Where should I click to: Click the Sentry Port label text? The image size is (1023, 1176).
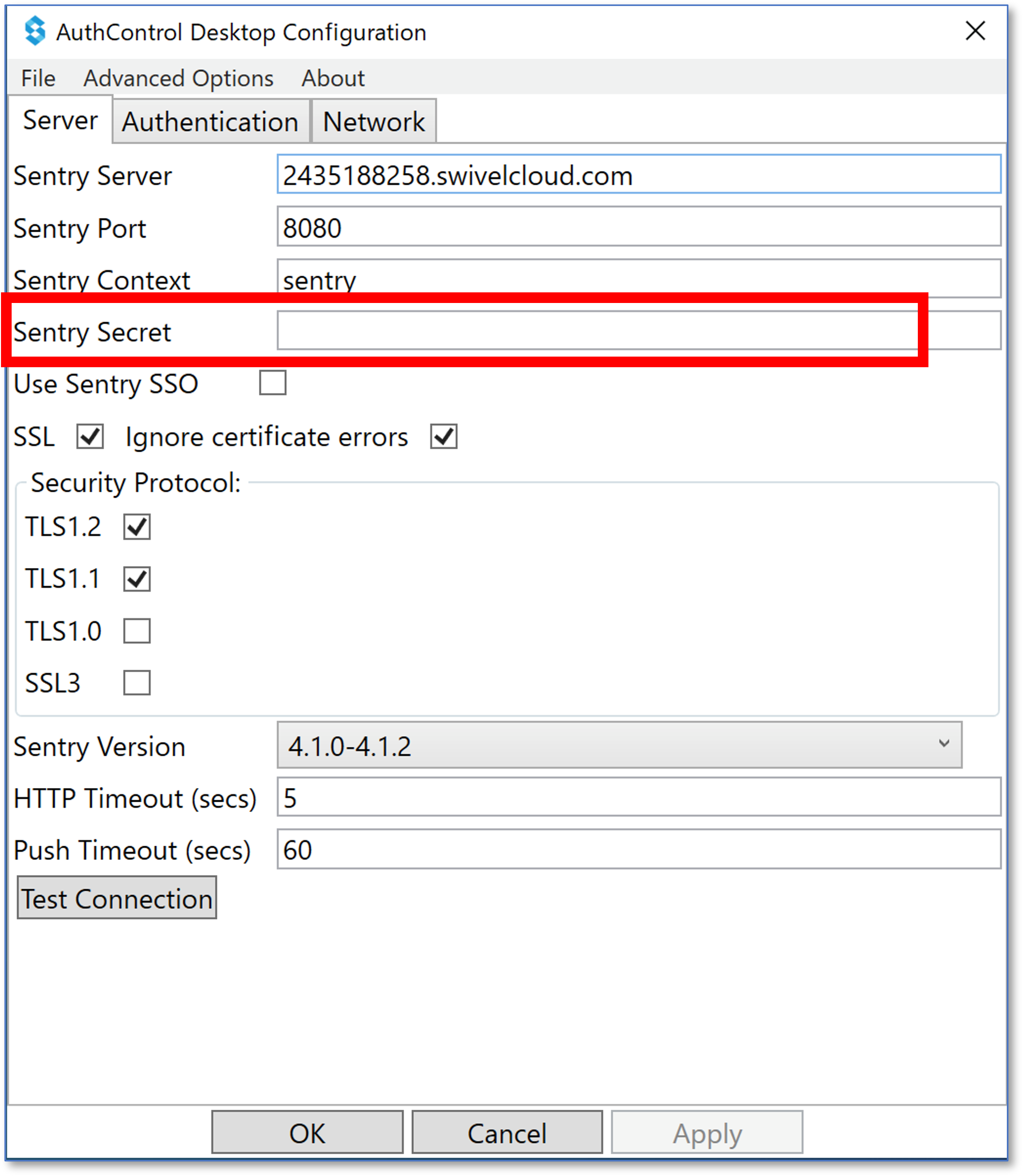click(80, 229)
